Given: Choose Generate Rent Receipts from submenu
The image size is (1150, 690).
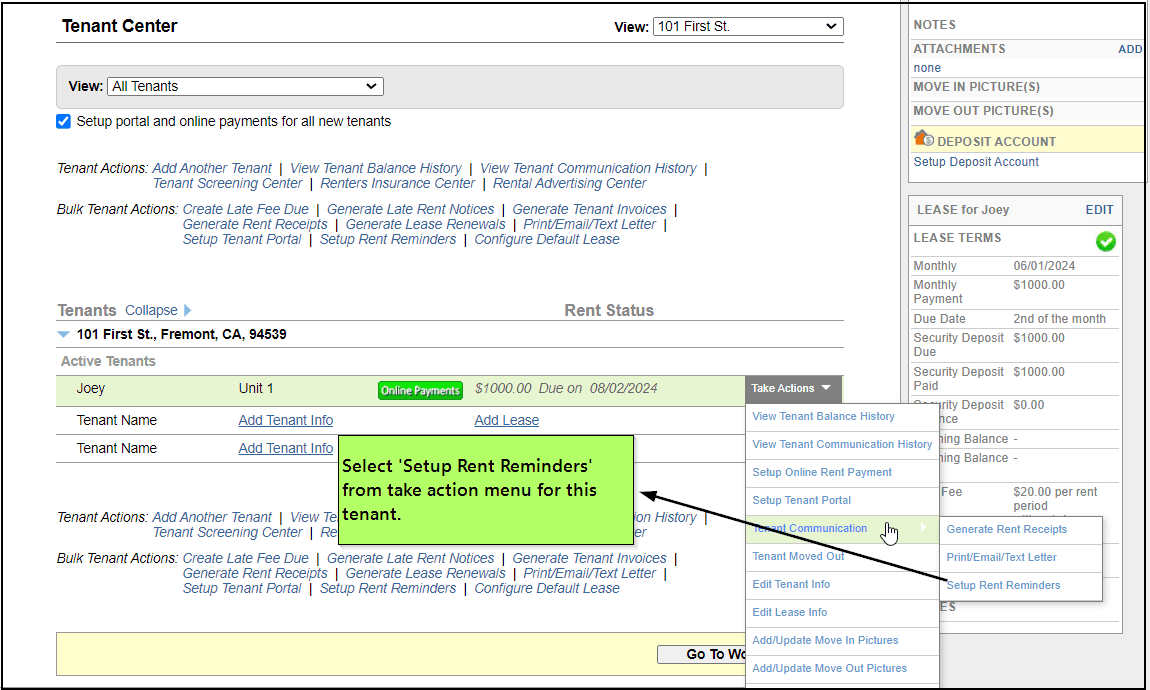Looking at the screenshot, I should click(x=1006, y=529).
